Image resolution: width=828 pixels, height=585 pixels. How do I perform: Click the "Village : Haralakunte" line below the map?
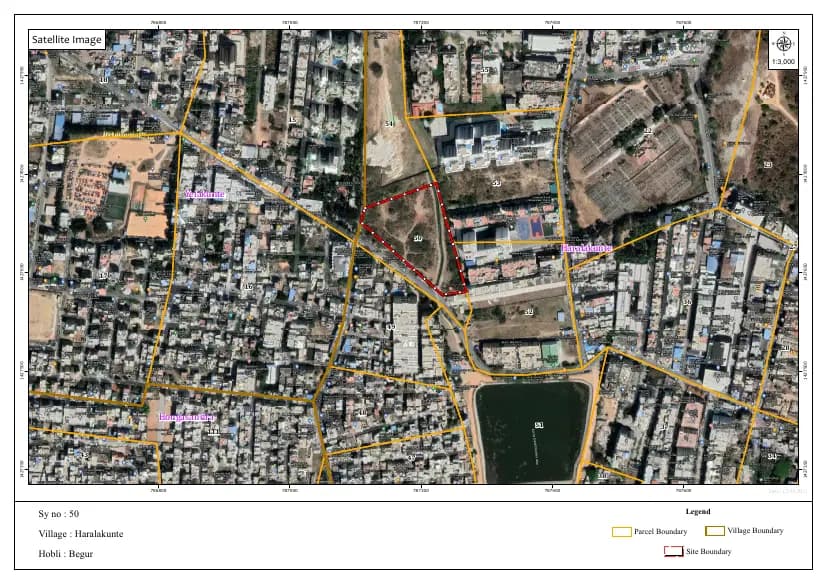(x=81, y=534)
